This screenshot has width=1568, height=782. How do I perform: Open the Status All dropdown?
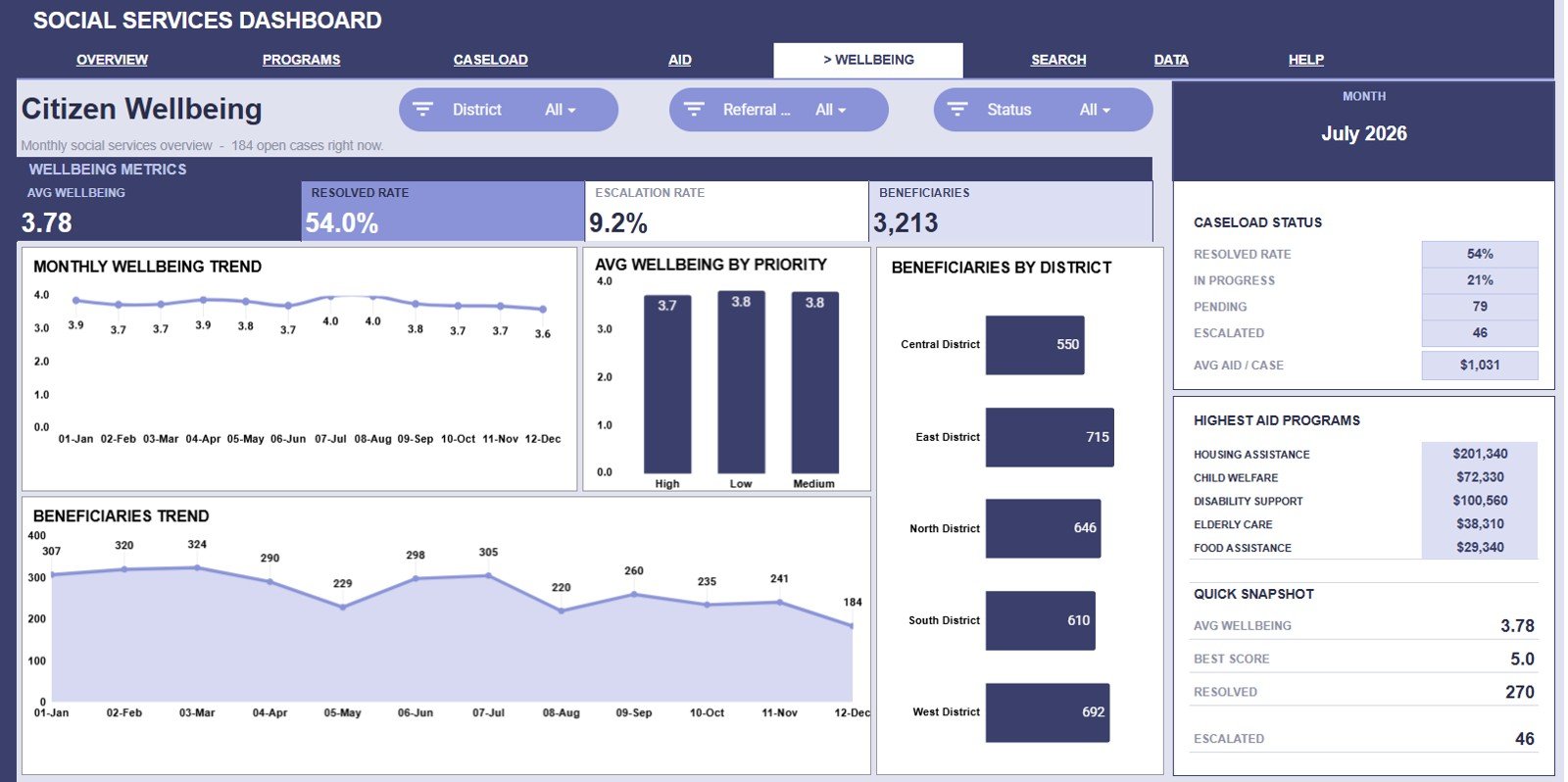(1096, 110)
